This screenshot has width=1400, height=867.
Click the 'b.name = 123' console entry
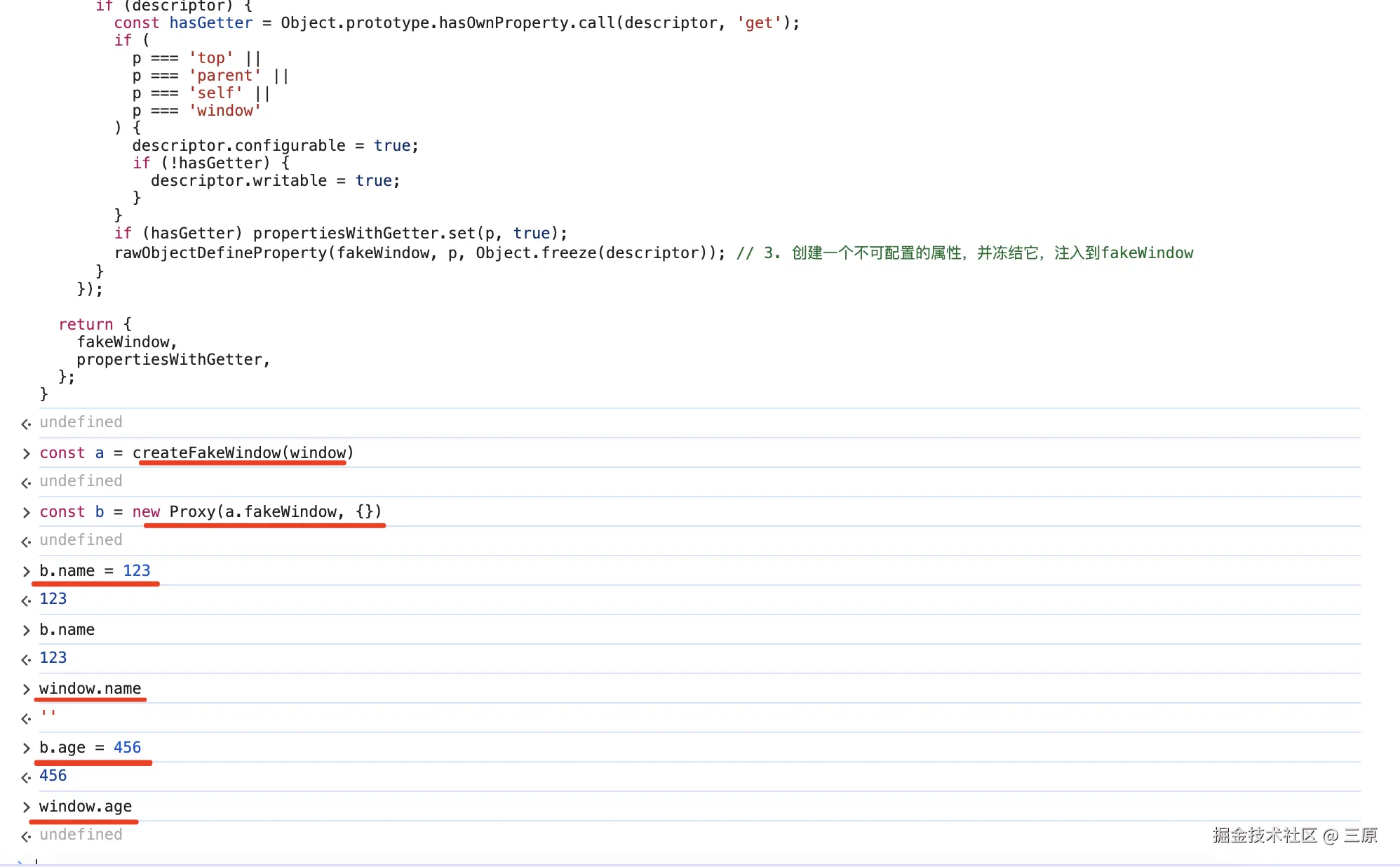[x=95, y=571]
